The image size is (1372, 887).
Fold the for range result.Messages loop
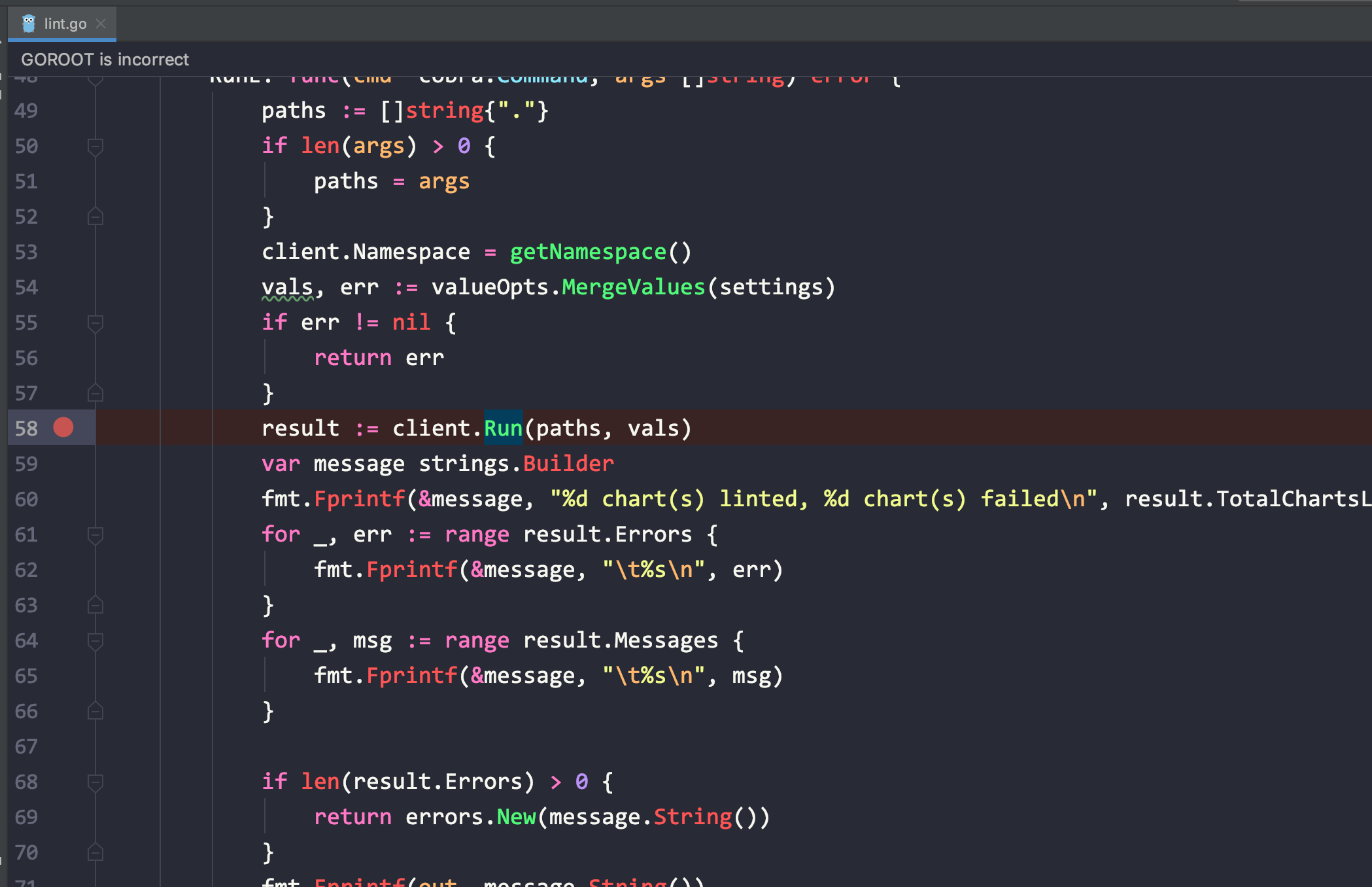click(95, 640)
